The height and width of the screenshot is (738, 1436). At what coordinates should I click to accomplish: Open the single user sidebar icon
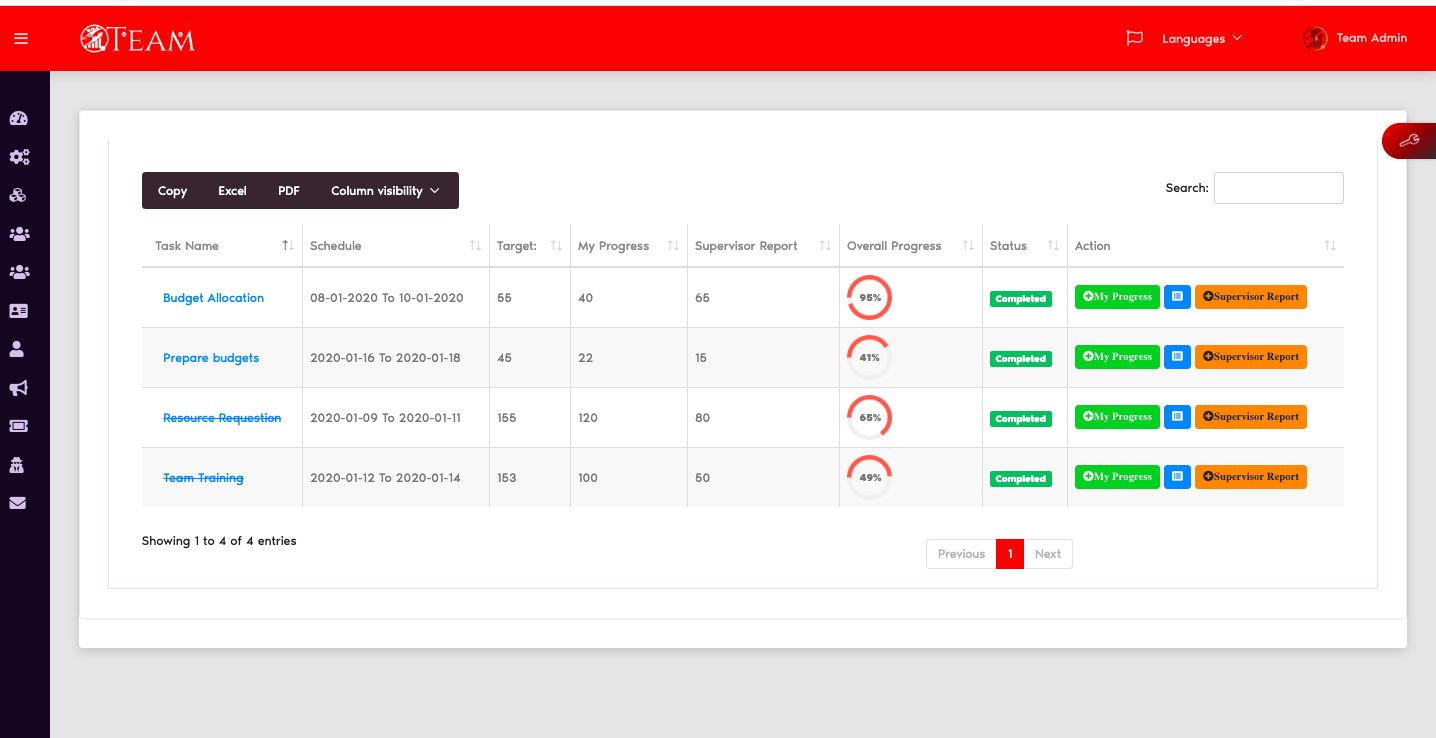[x=18, y=349]
